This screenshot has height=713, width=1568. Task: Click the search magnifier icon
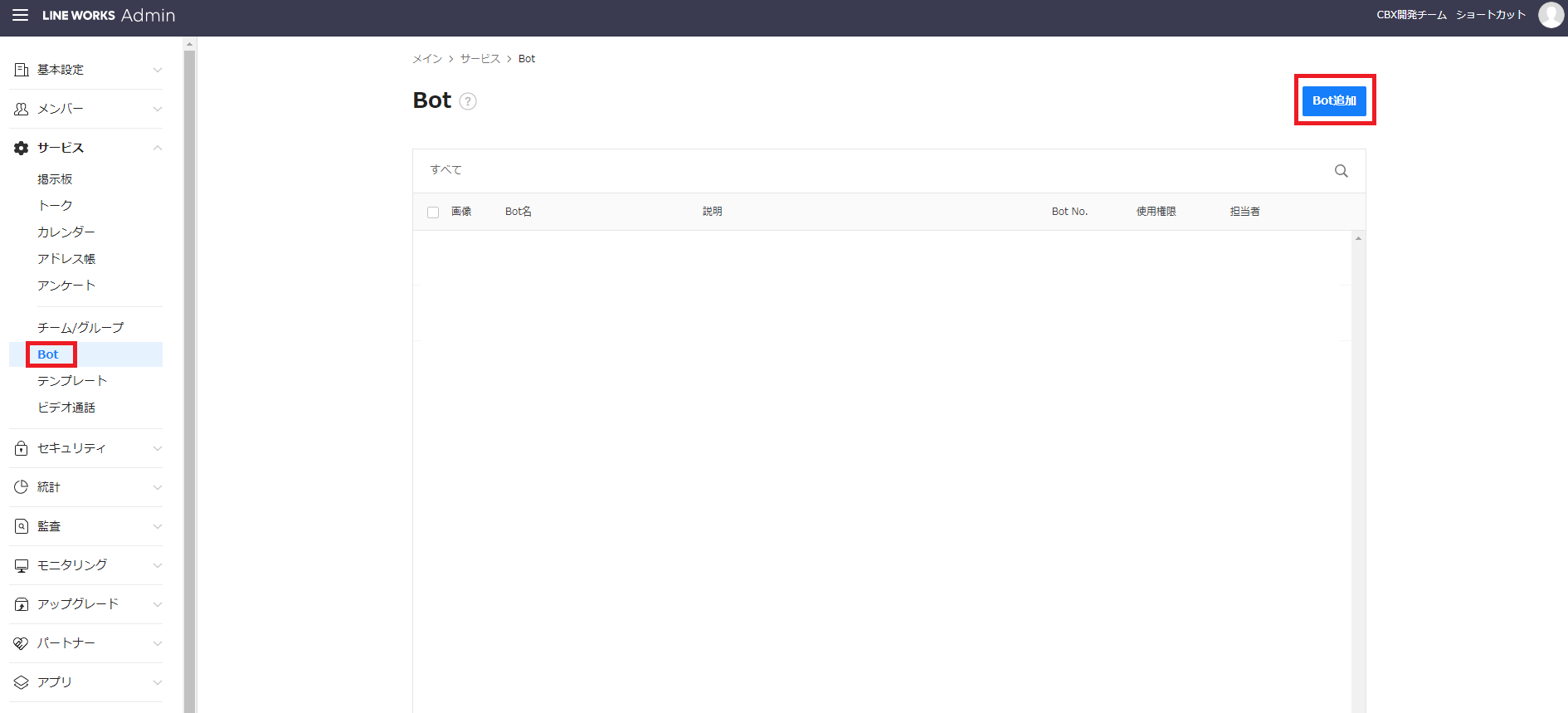pyautogui.click(x=1341, y=171)
